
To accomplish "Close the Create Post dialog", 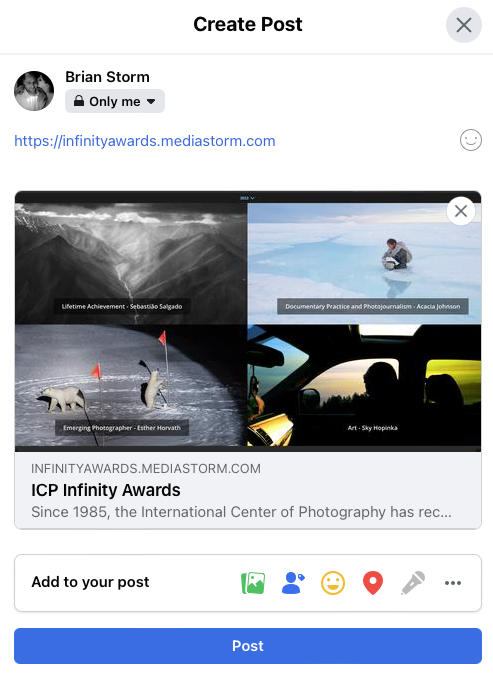I will tap(464, 25).
